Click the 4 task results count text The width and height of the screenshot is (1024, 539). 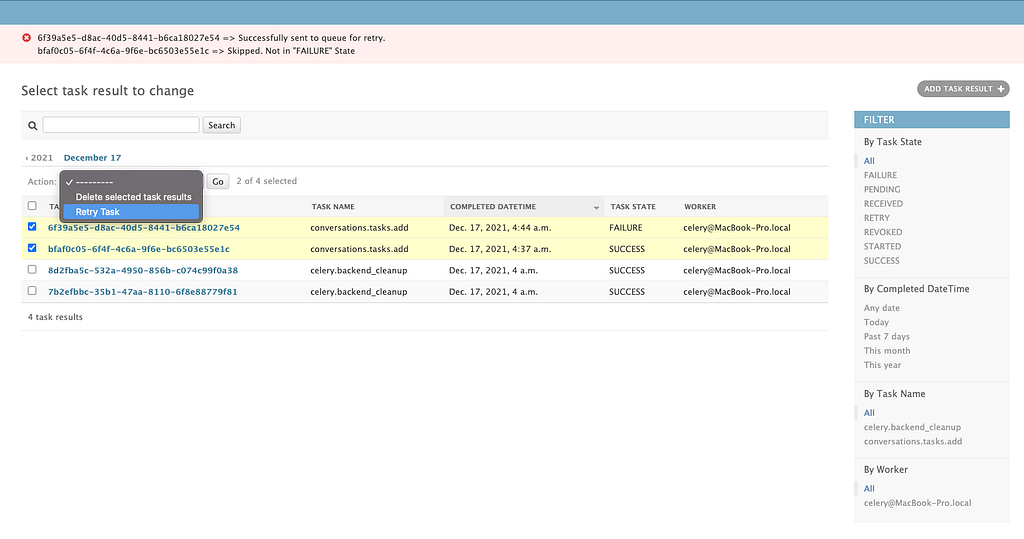pyautogui.click(x=56, y=317)
